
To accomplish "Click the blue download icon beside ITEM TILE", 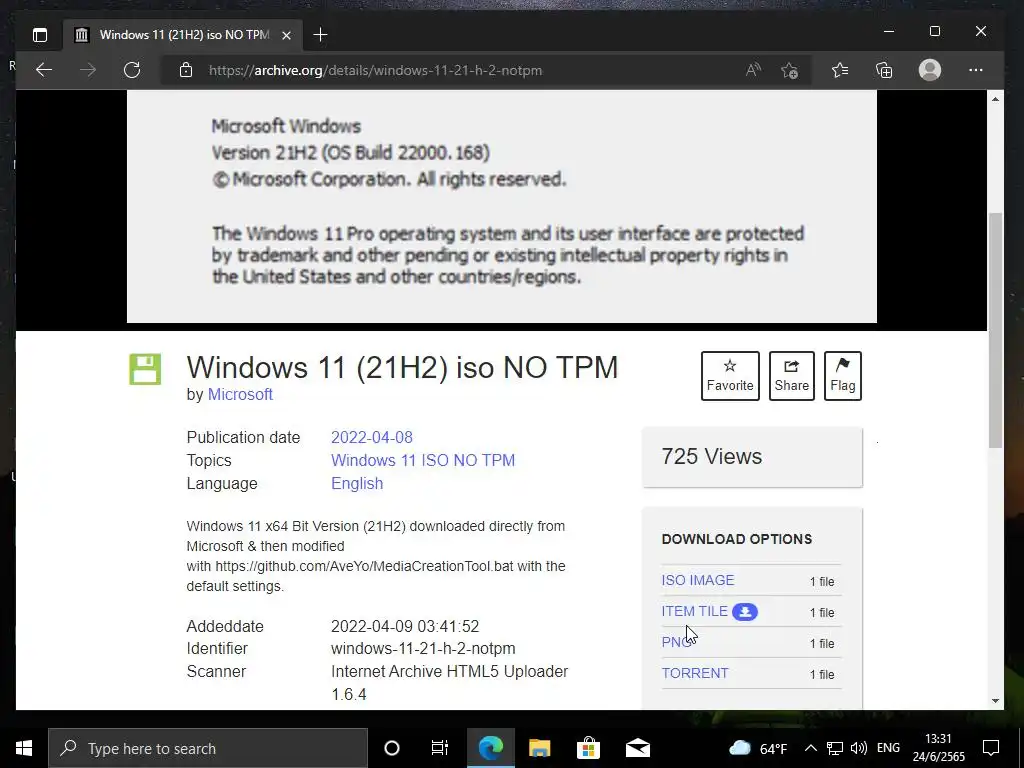I will (744, 612).
